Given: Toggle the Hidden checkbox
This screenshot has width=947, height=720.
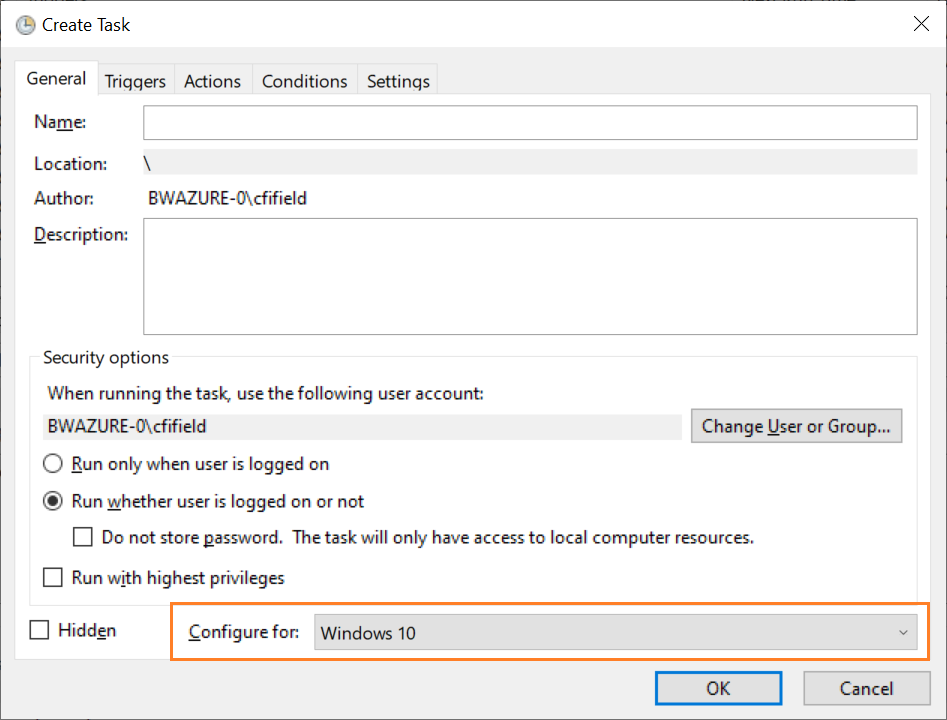Looking at the screenshot, I should tap(39, 630).
